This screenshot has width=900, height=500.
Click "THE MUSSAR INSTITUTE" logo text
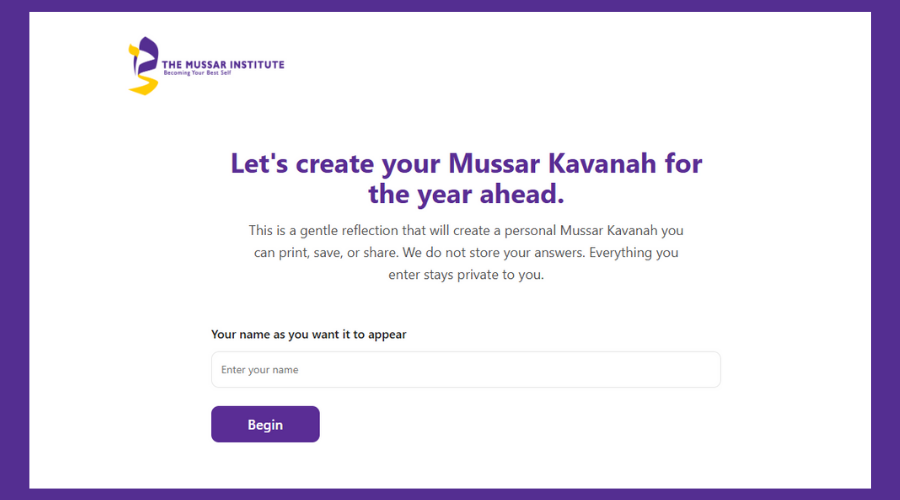click(x=223, y=64)
